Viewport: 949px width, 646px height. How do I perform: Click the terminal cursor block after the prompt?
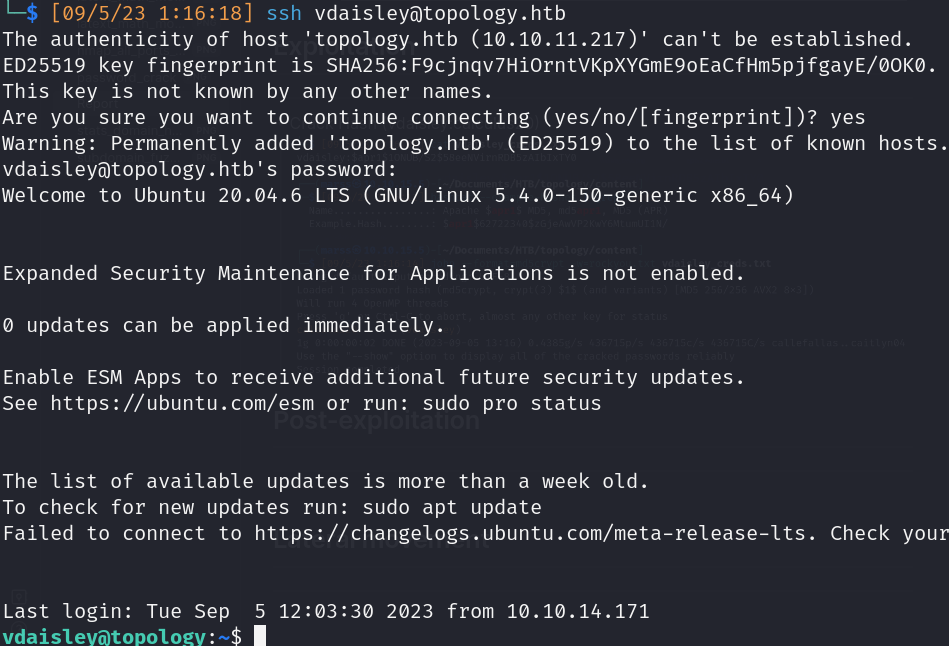pyautogui.click(x=260, y=636)
